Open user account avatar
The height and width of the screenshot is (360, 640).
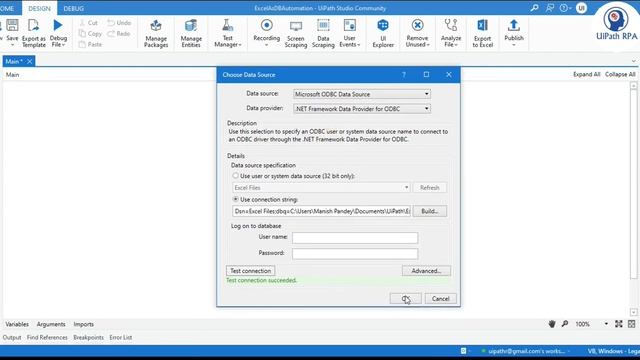(581, 8)
